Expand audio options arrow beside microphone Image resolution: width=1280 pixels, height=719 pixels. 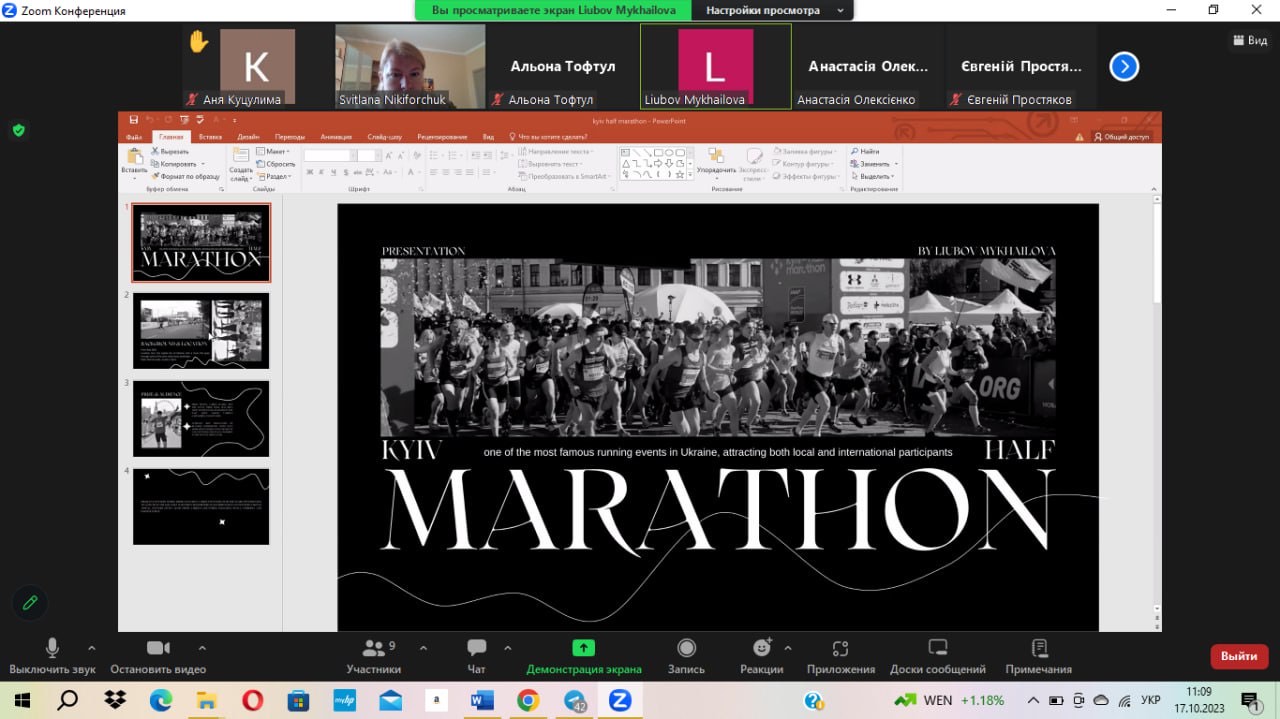tap(92, 647)
